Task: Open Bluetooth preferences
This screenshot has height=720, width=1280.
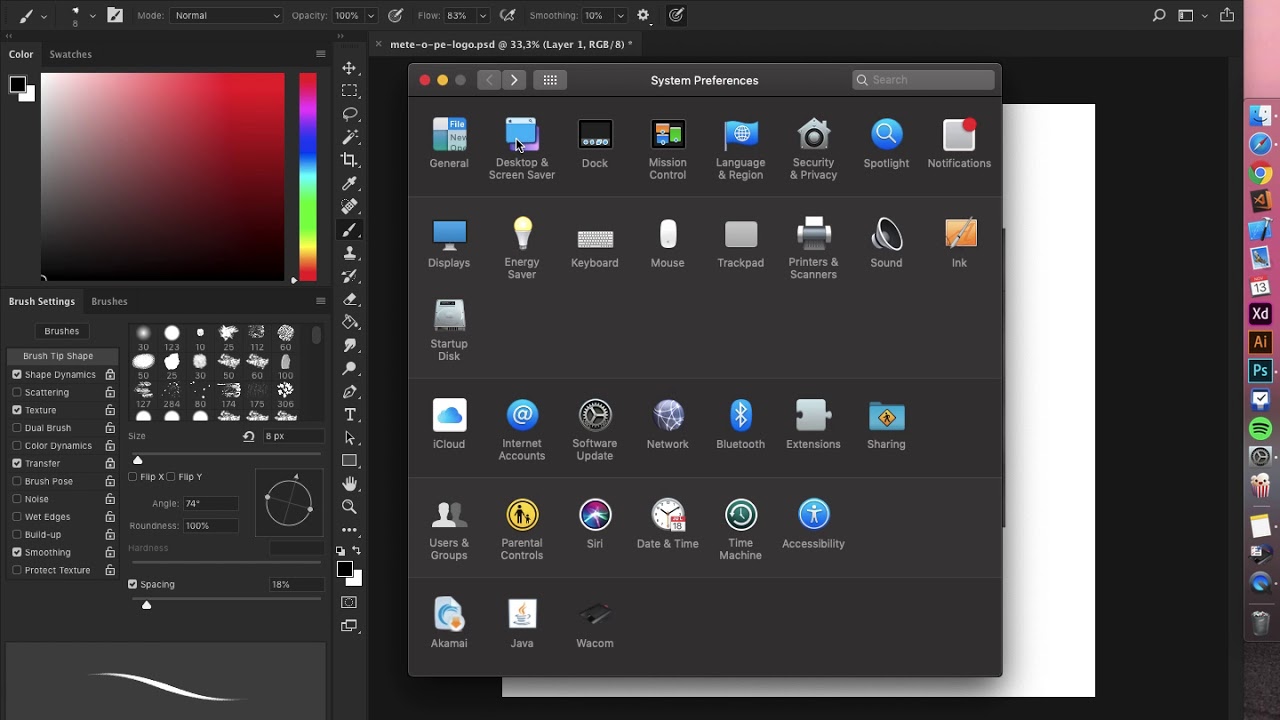Action: 741,424
